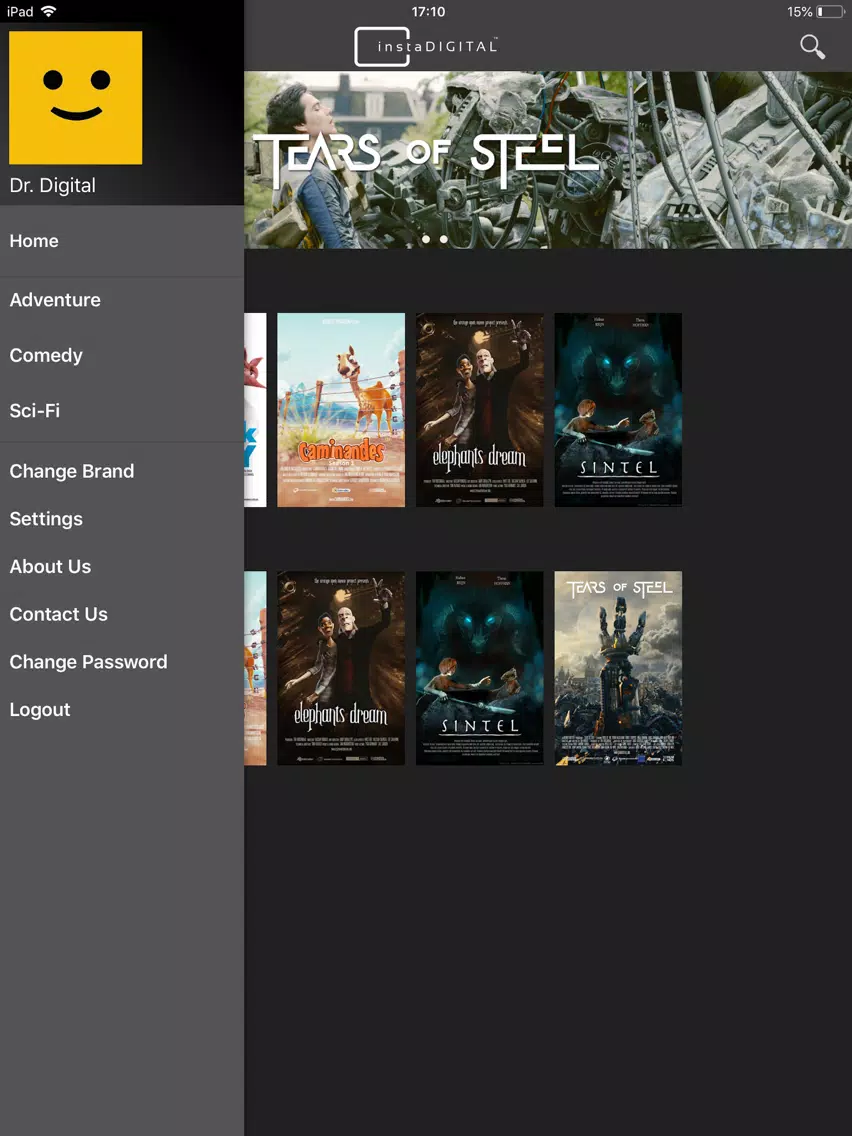Viewport: 852px width, 1136px height.
Task: Select the first banner page dot
Action: (426, 239)
